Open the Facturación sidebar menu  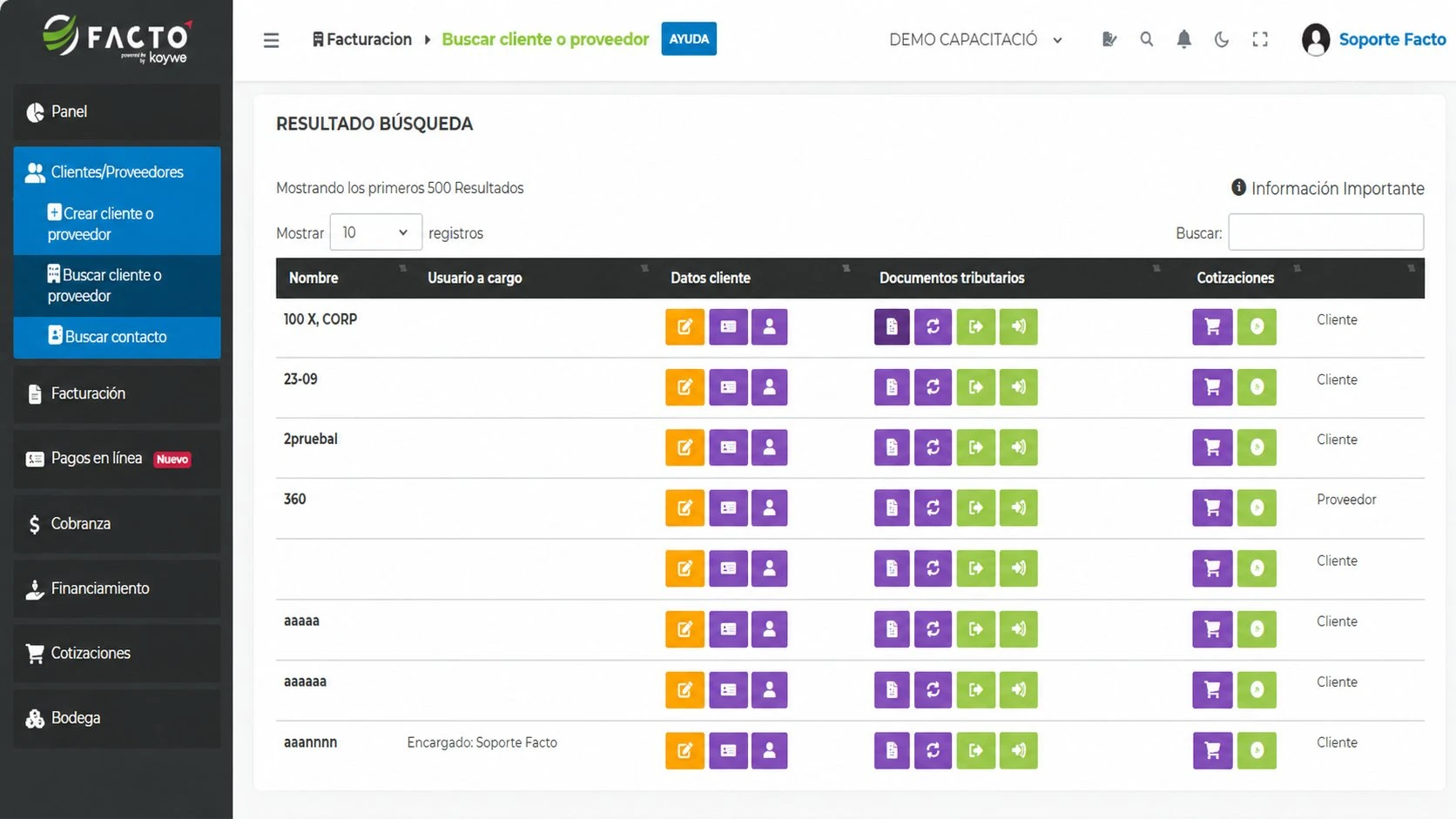point(117,393)
